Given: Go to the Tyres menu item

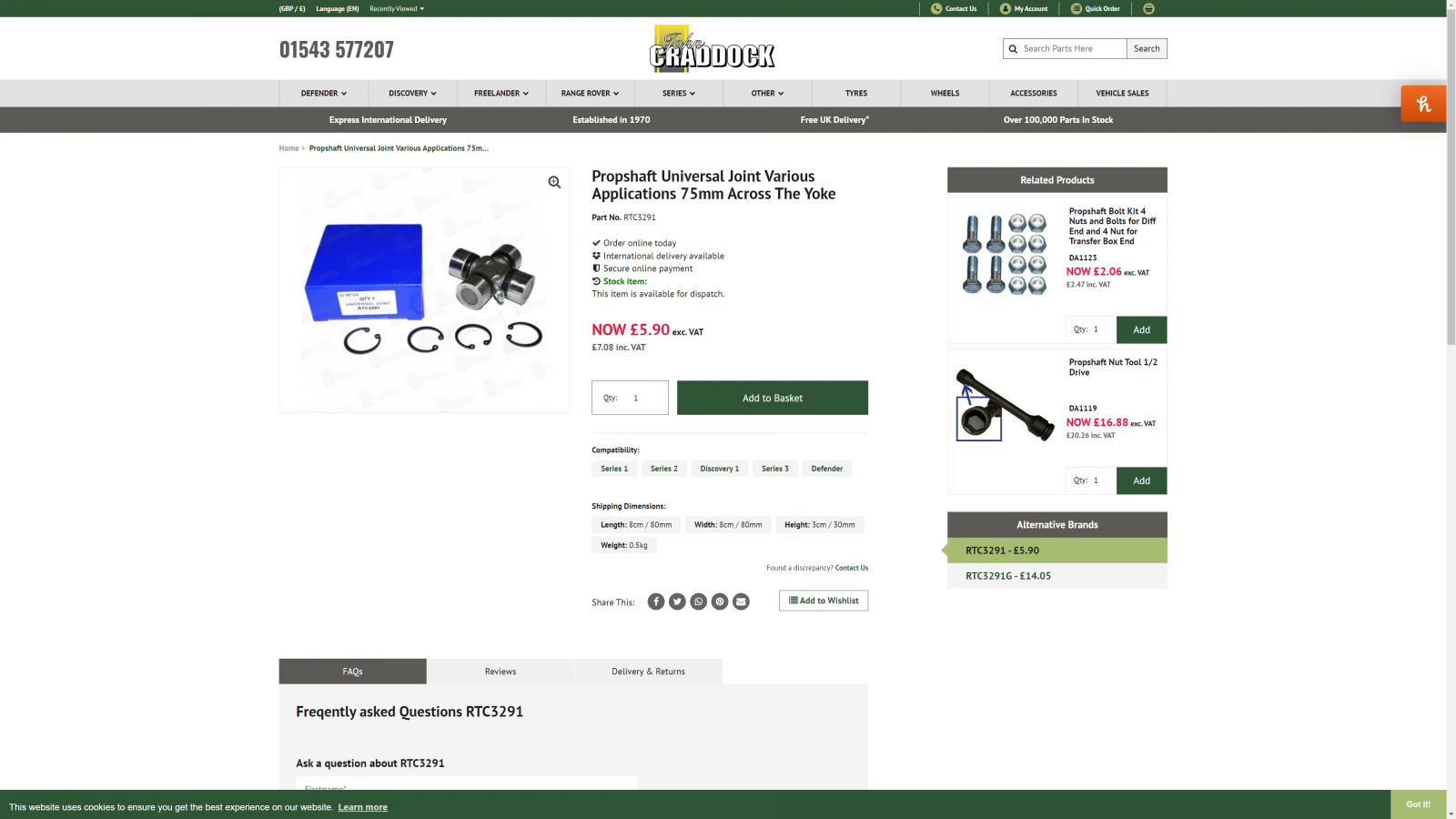Looking at the screenshot, I should pos(856,93).
